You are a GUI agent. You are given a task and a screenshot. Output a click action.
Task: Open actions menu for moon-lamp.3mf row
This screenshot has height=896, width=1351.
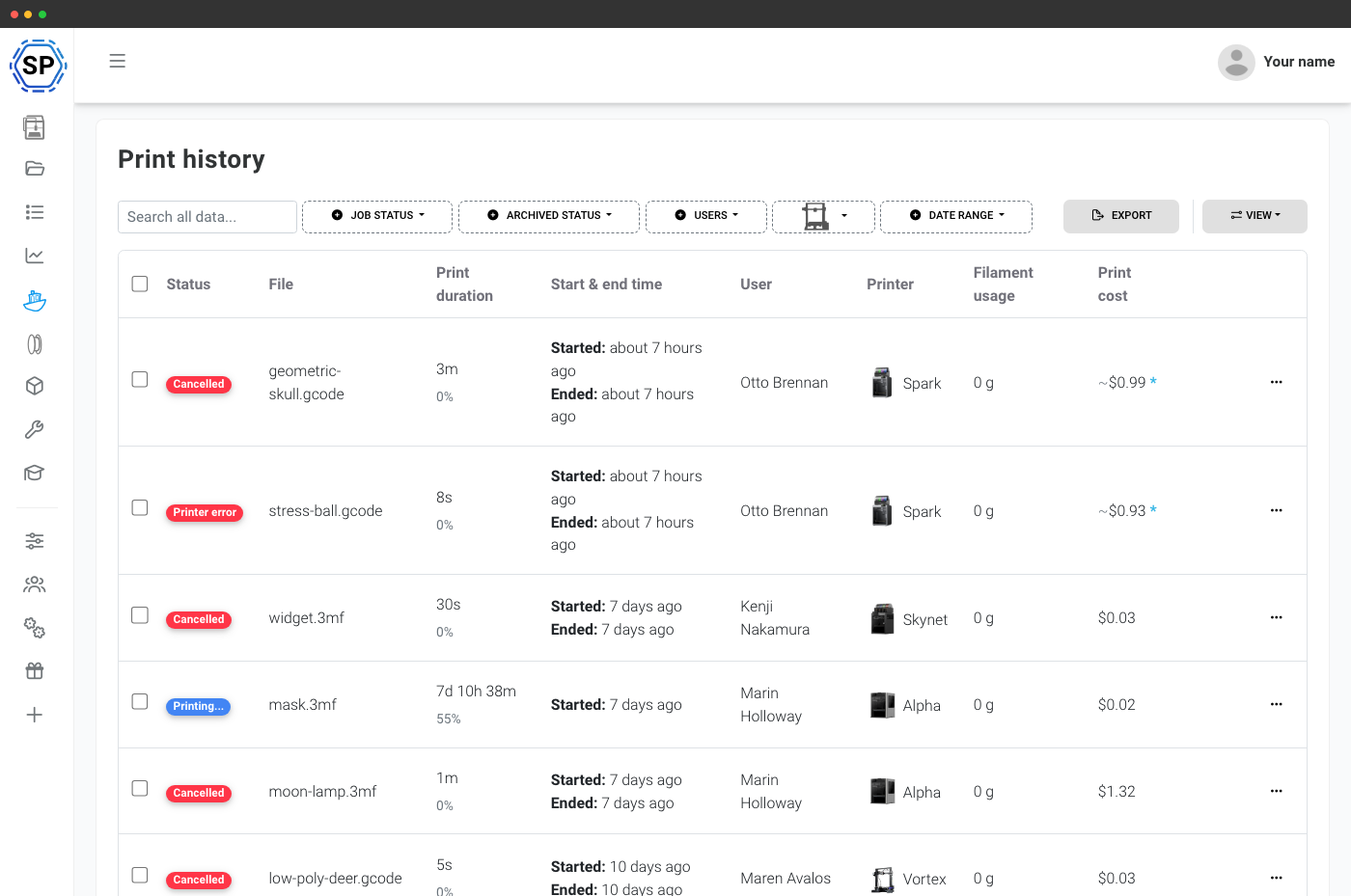tap(1277, 791)
